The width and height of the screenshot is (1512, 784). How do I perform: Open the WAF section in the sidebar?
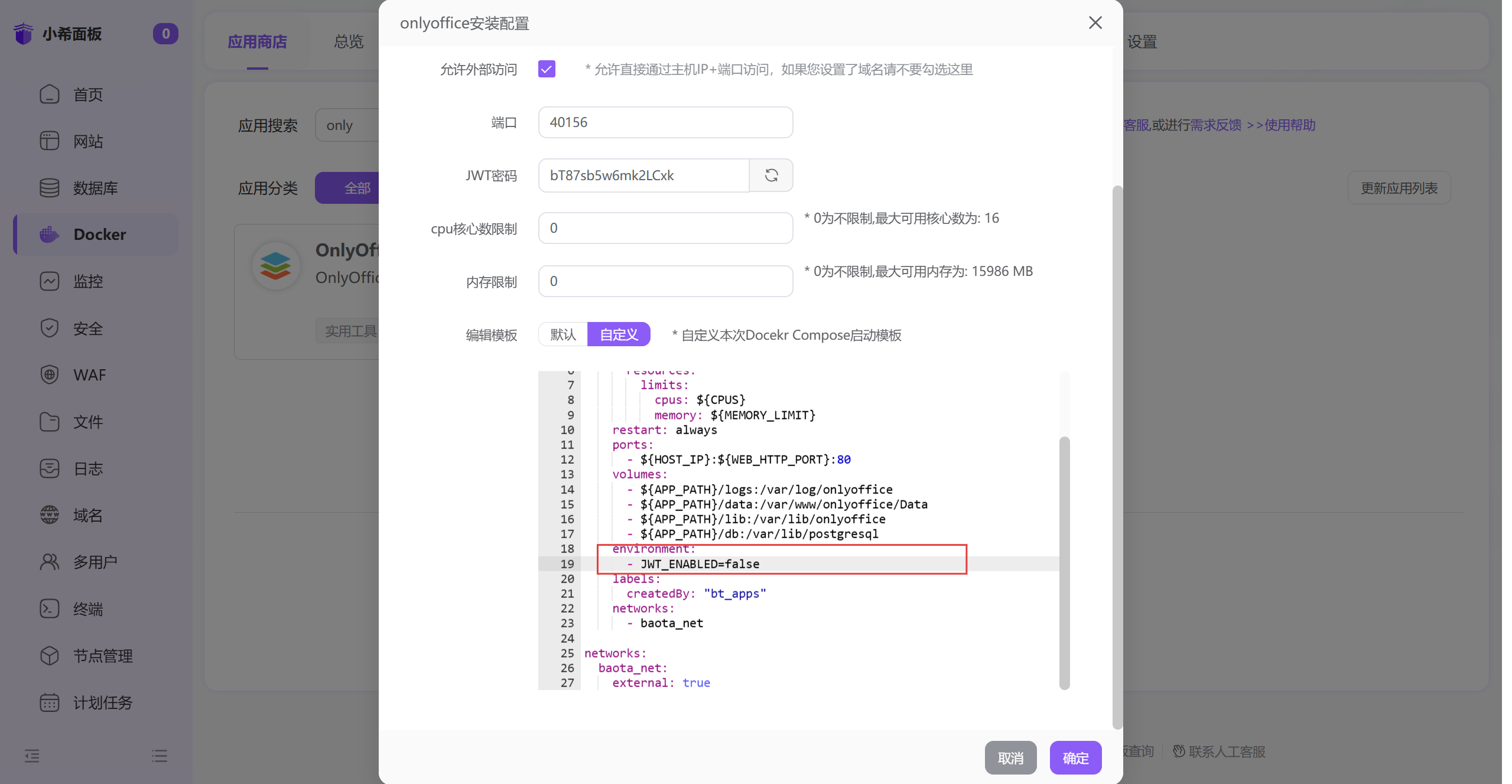click(x=89, y=375)
